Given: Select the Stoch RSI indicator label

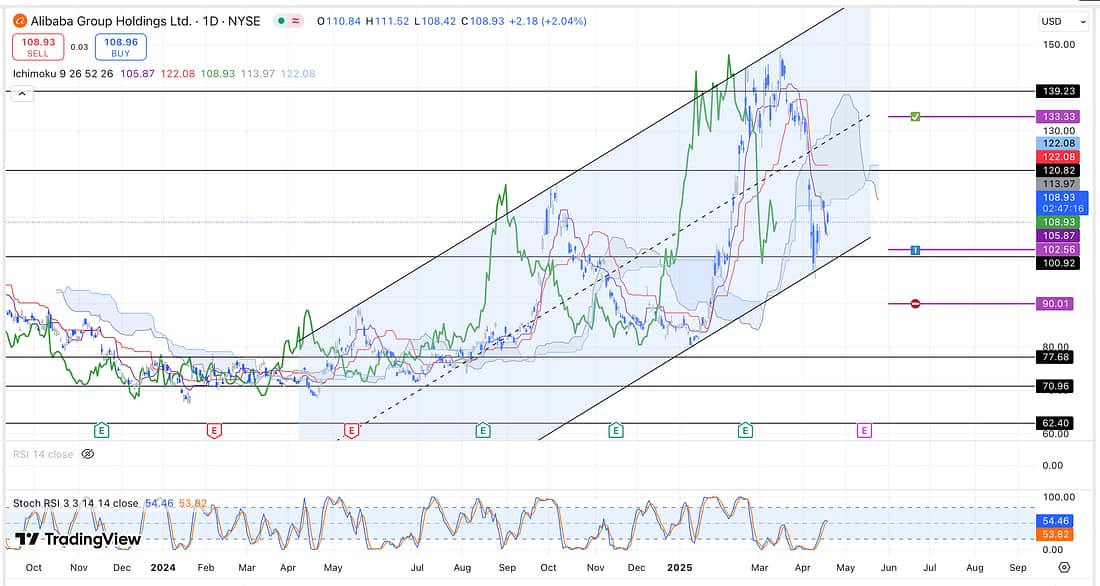Looking at the screenshot, I should 75,503.
